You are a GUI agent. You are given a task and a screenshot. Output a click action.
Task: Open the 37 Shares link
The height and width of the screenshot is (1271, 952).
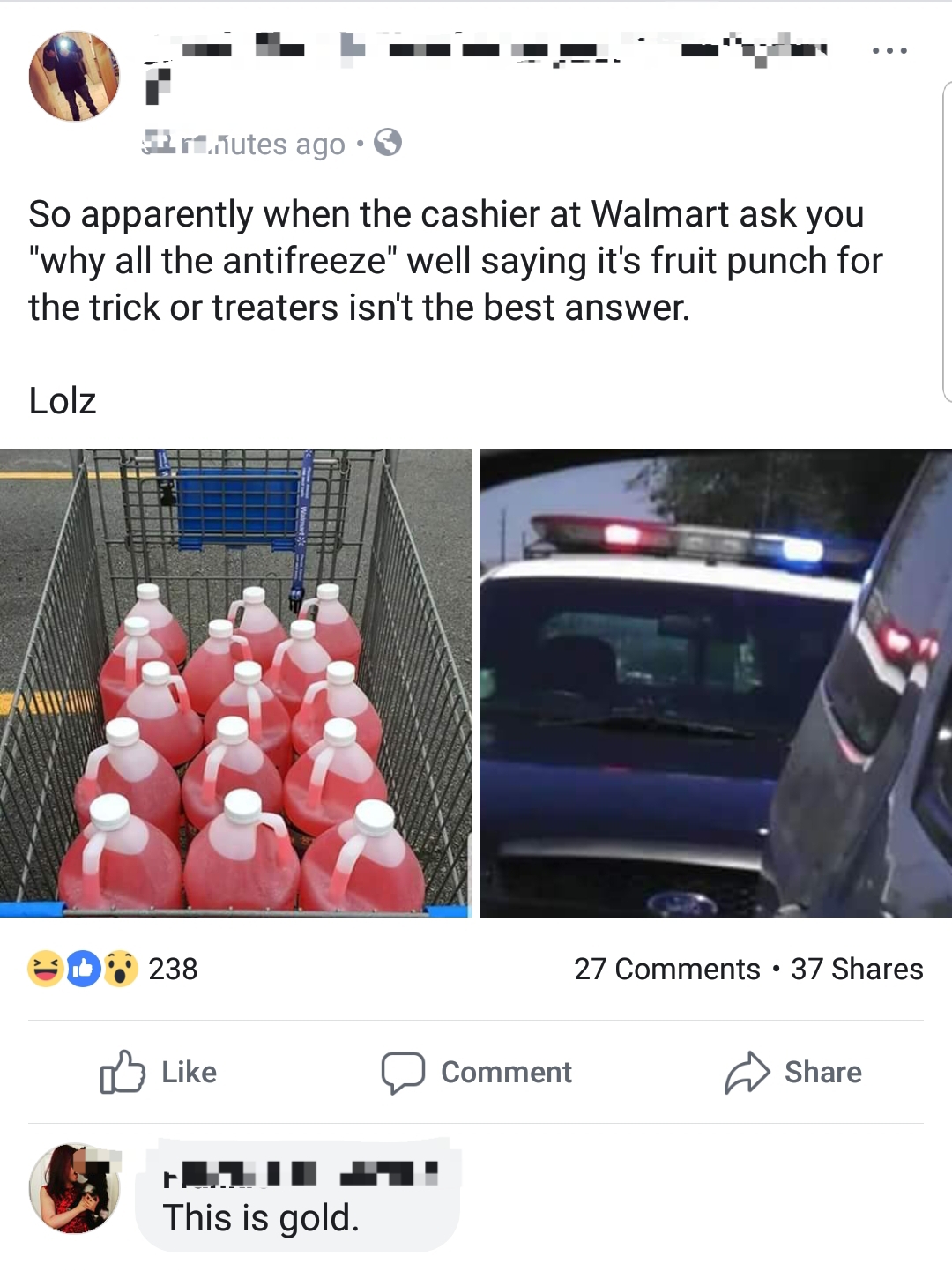point(857,969)
